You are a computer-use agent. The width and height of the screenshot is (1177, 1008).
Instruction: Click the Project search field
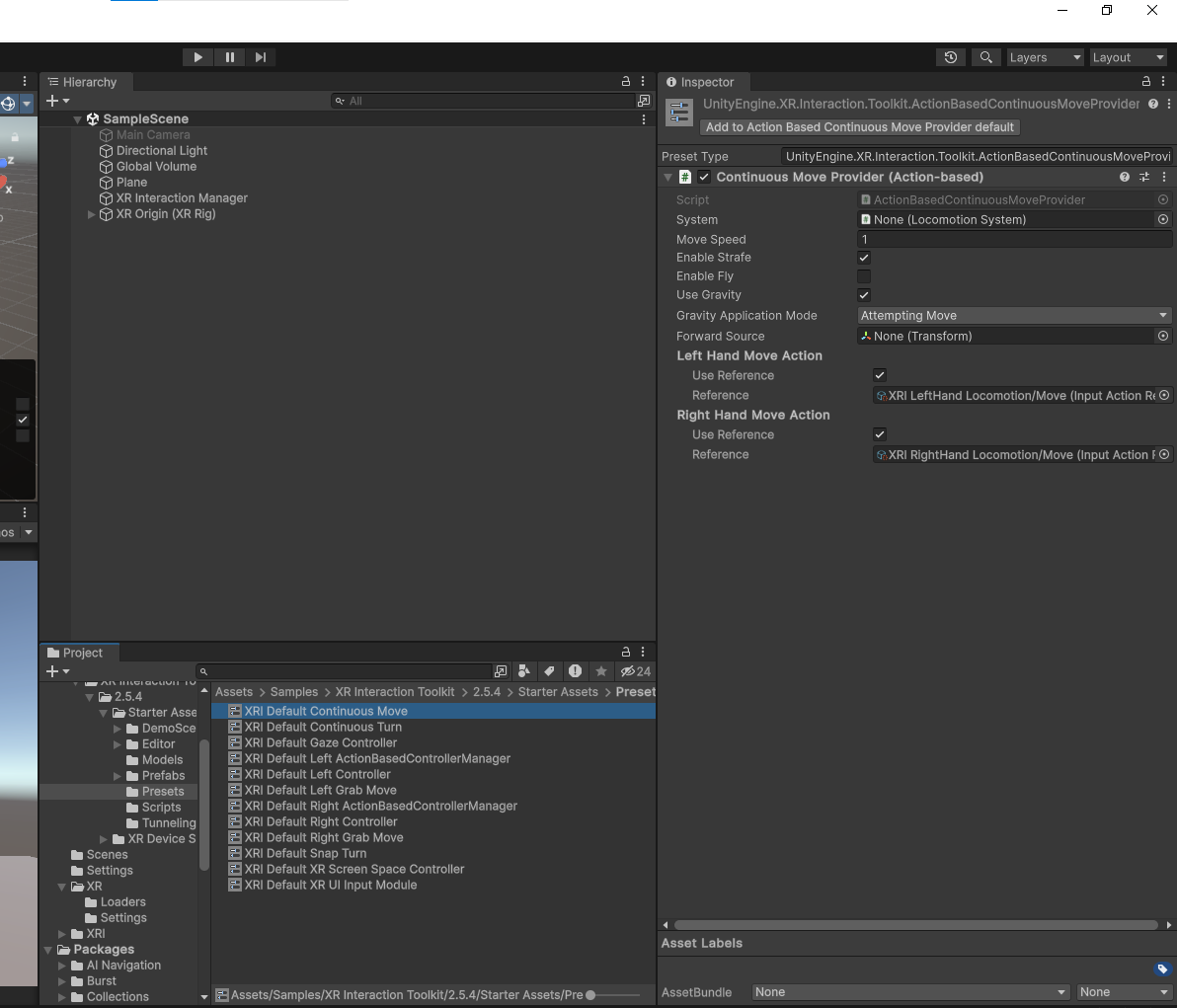(x=344, y=671)
